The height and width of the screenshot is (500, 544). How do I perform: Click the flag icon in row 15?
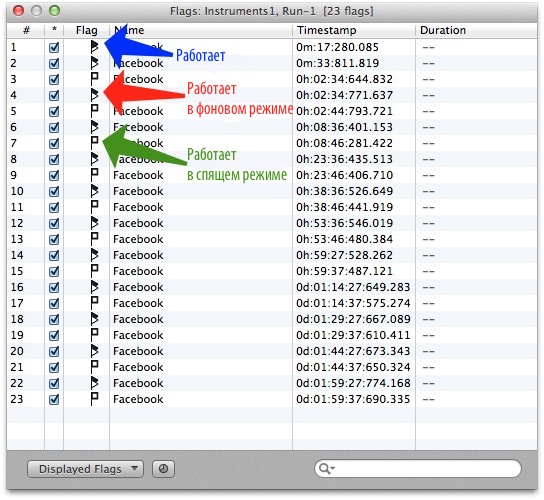click(94, 271)
